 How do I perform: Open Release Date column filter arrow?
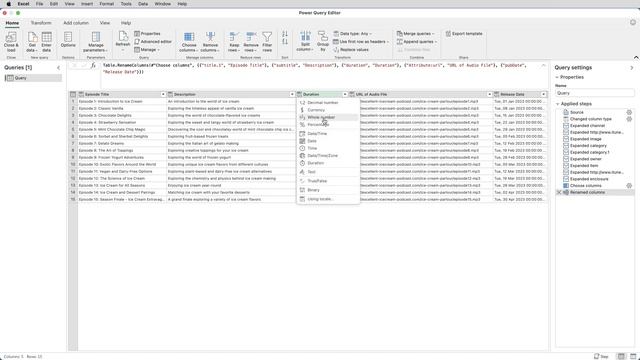coord(544,94)
